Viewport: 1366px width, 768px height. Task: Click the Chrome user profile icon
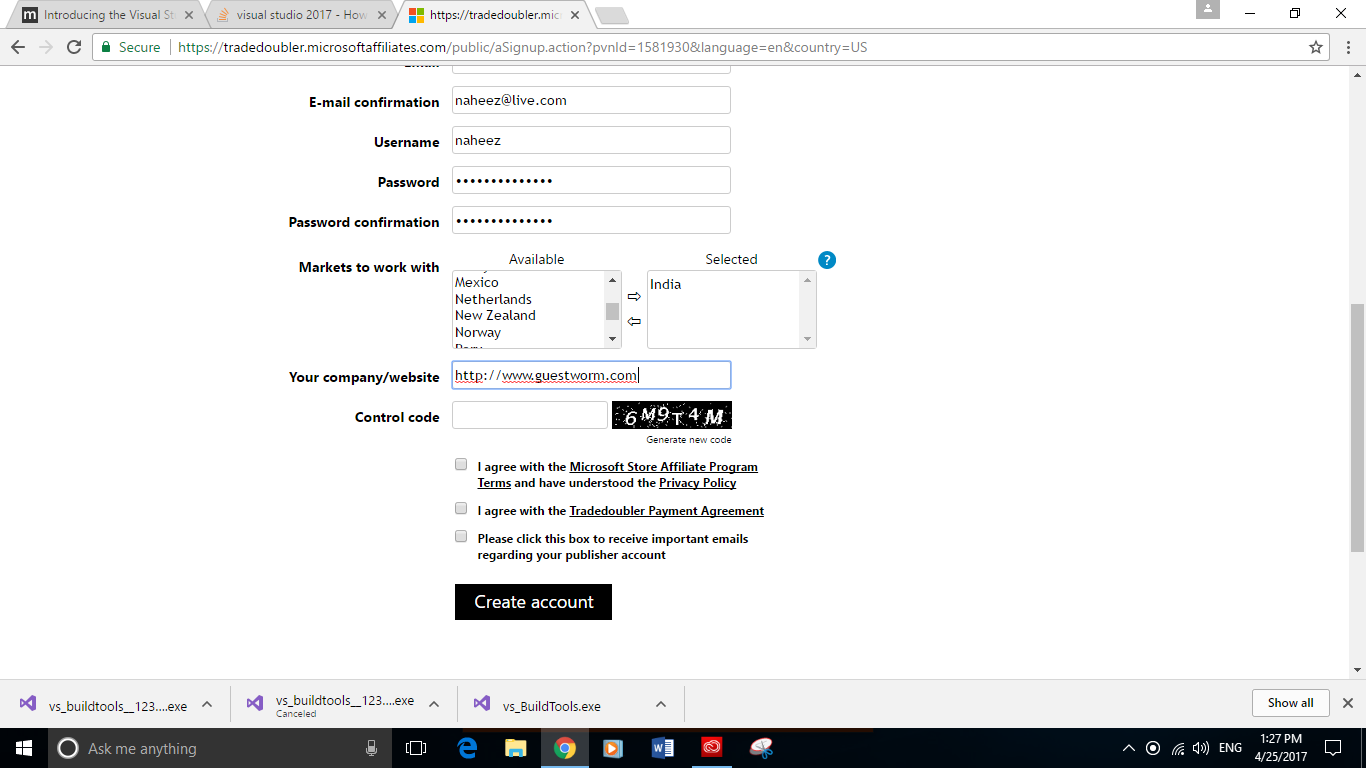pyautogui.click(x=1208, y=9)
